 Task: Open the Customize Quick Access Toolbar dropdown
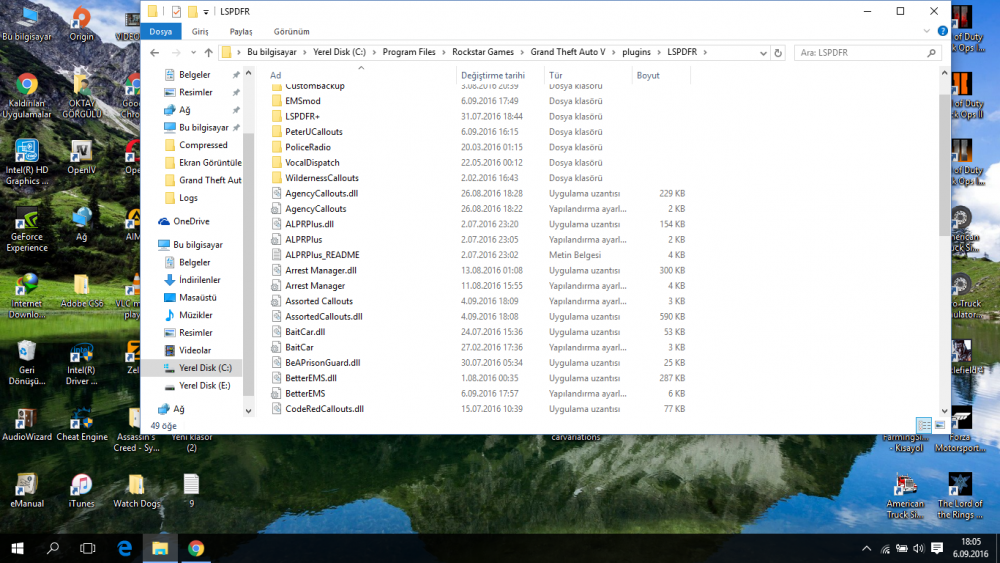coord(206,12)
